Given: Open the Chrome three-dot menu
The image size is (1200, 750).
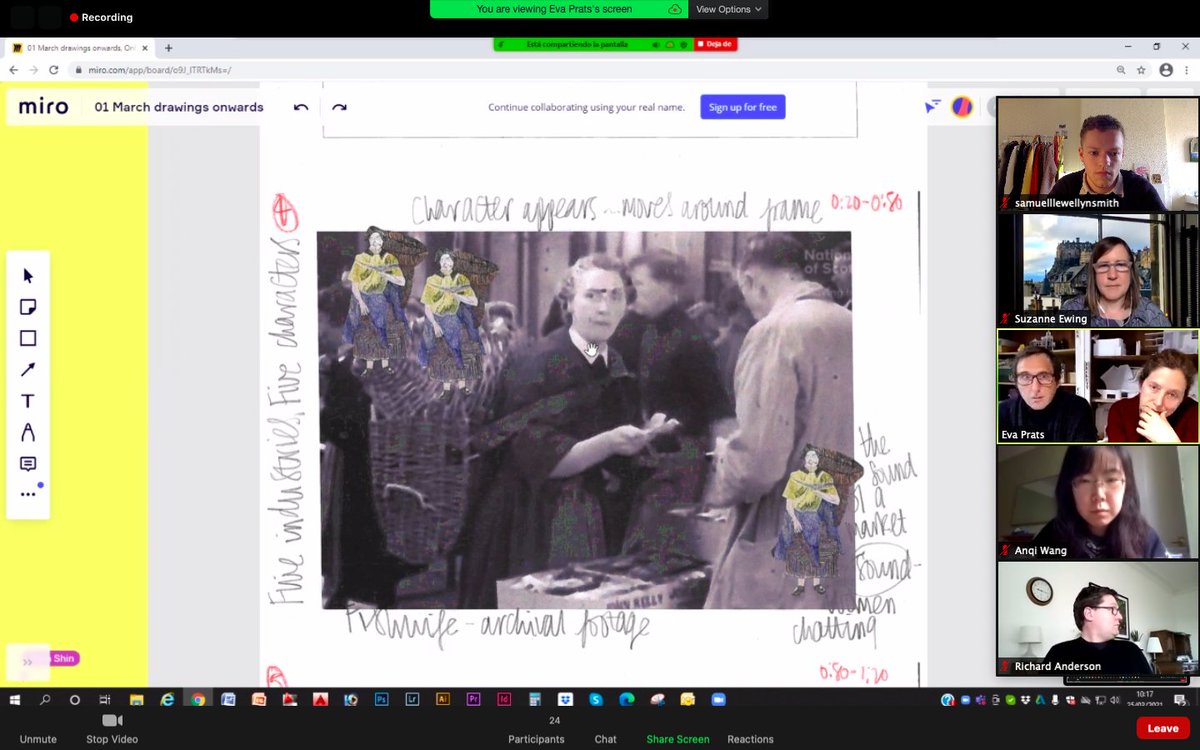Looking at the screenshot, I should point(1187,70).
